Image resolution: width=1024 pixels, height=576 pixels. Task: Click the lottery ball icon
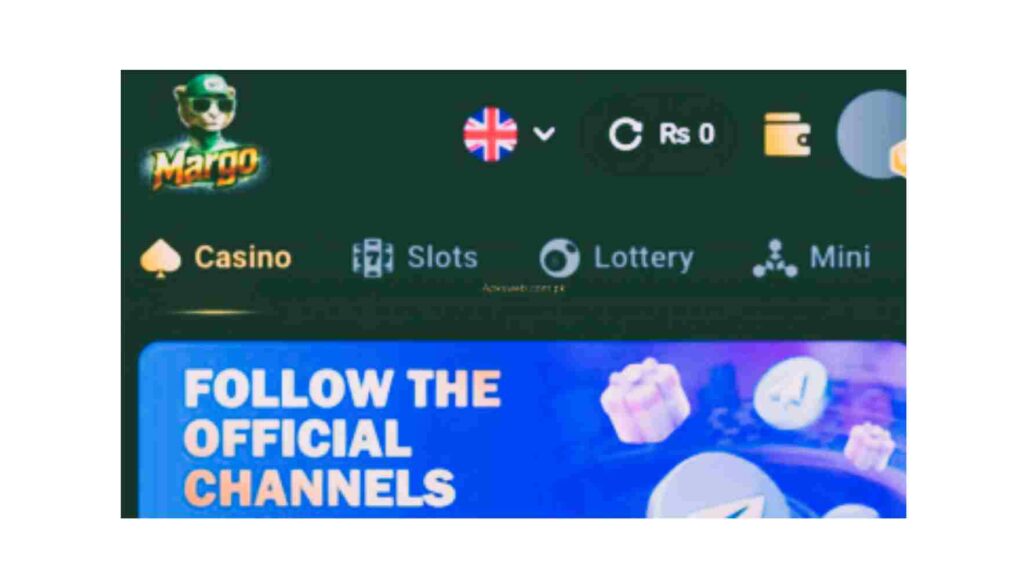560,258
